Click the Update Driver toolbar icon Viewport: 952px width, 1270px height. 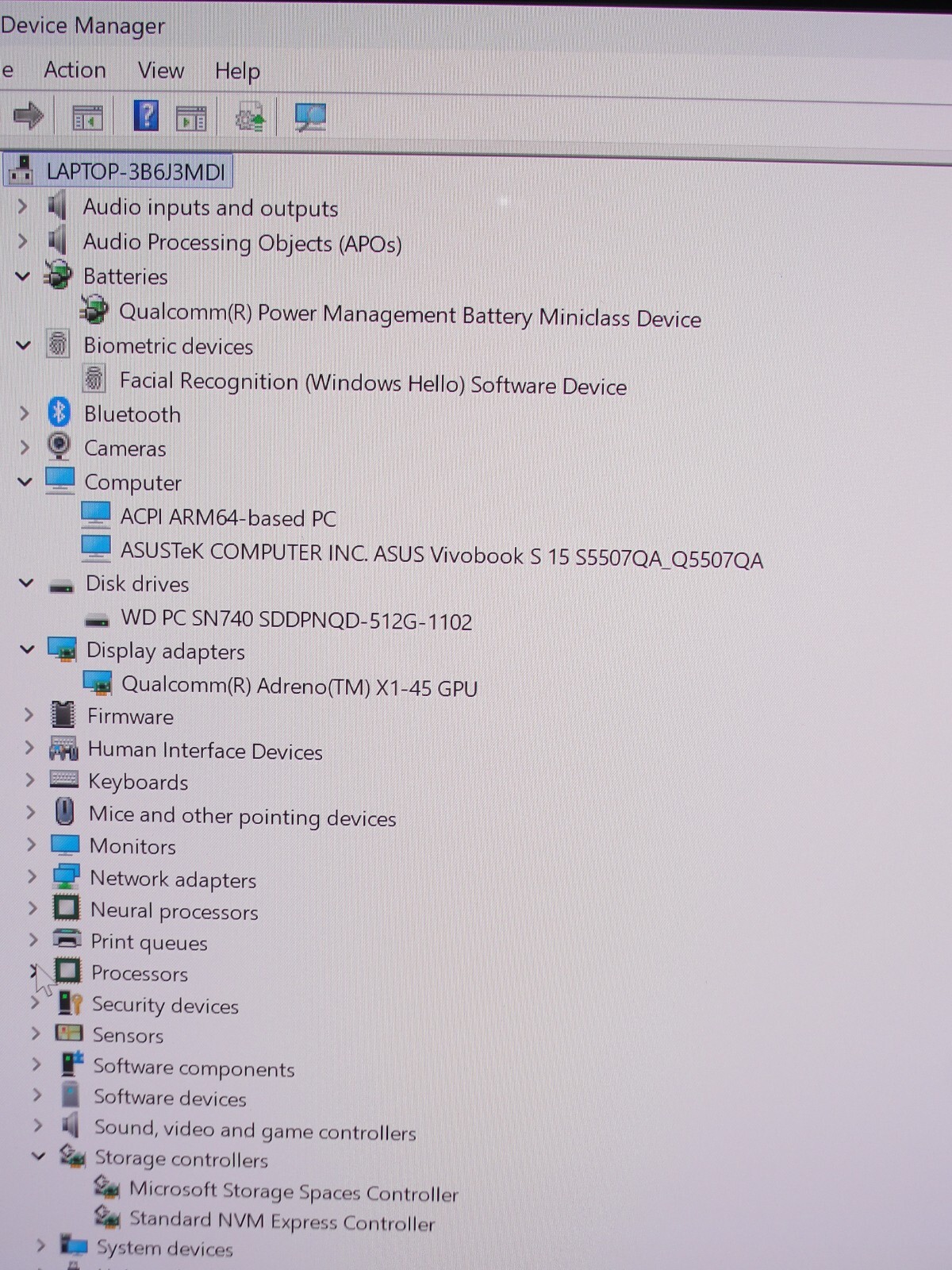pos(251,118)
